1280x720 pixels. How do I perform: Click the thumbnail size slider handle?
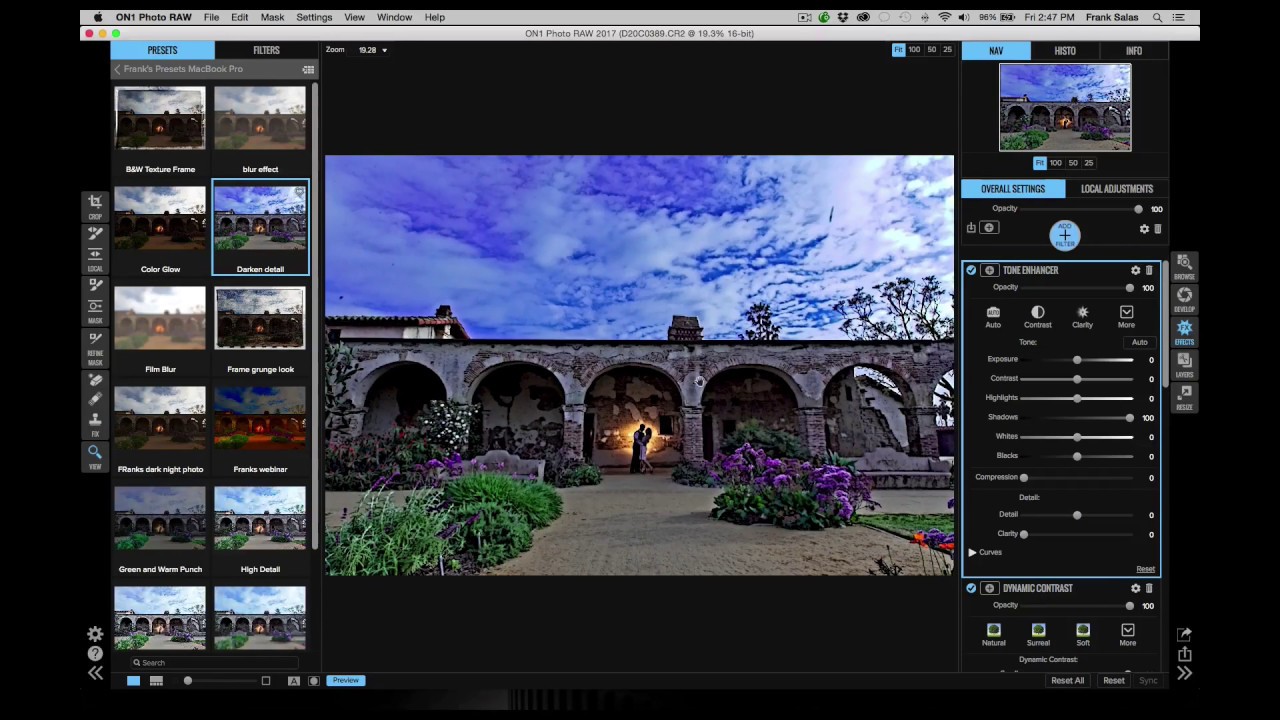point(187,680)
